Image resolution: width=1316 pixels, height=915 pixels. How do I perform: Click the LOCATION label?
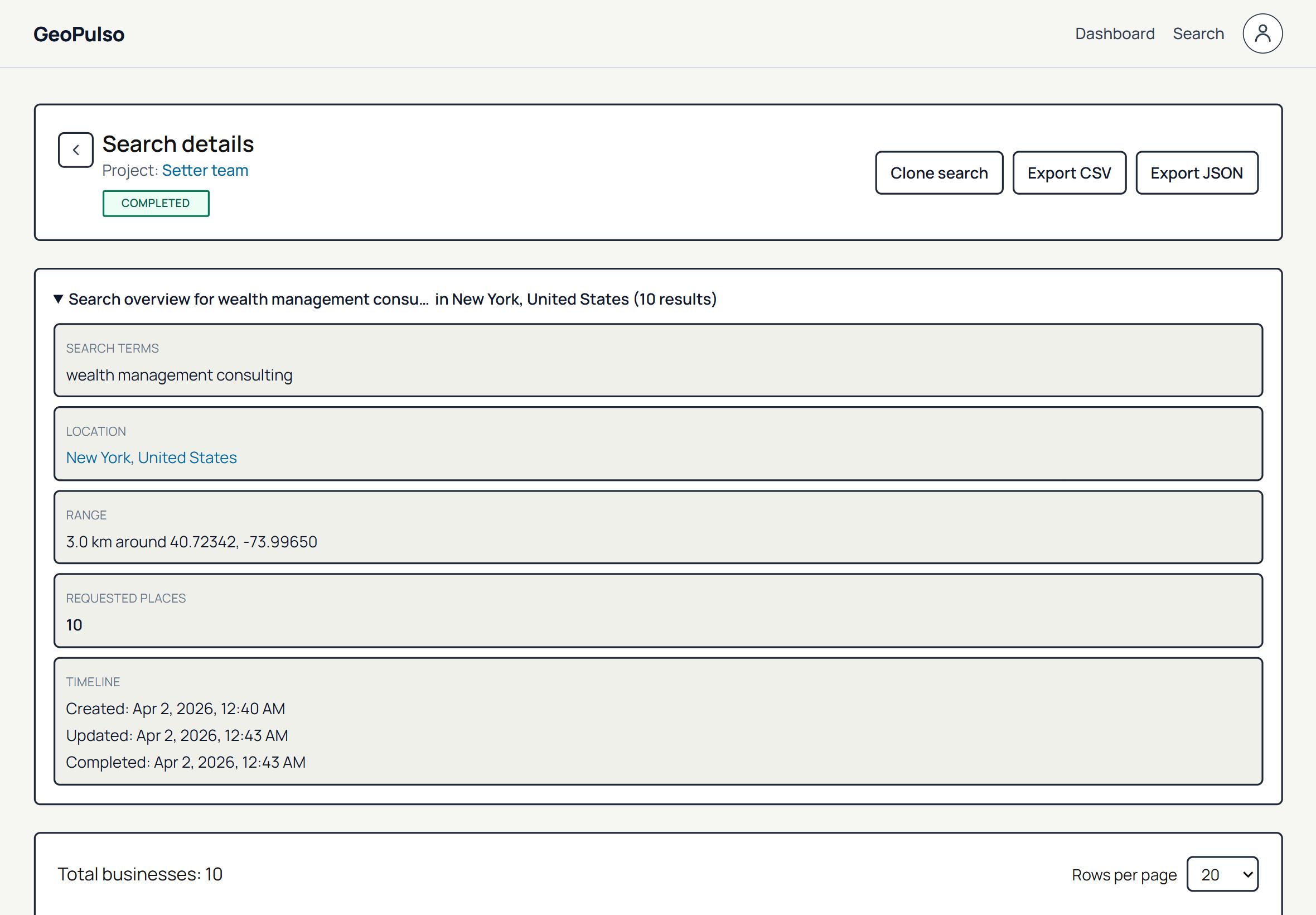[x=96, y=432]
